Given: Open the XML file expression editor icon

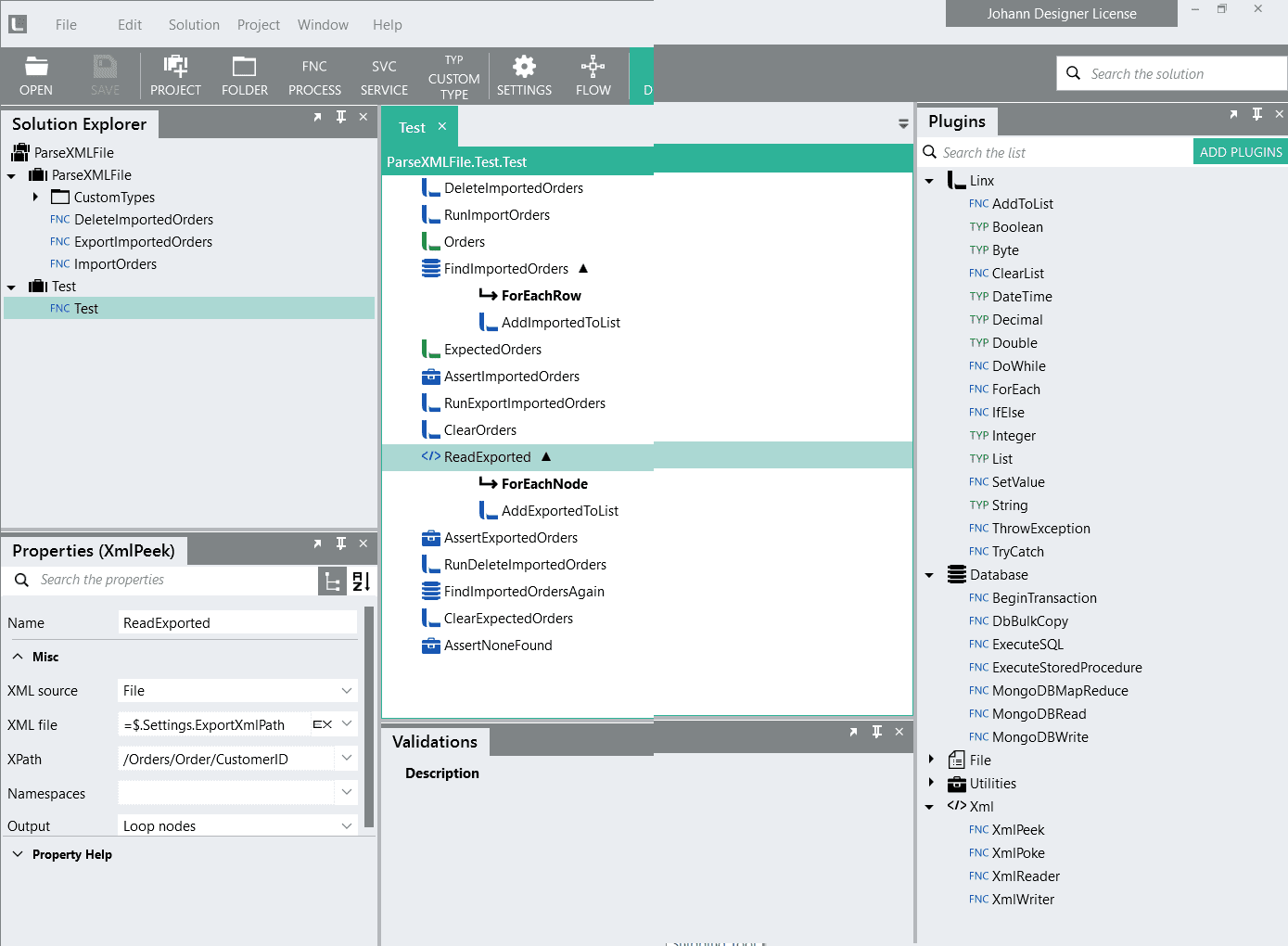Looking at the screenshot, I should click(322, 725).
